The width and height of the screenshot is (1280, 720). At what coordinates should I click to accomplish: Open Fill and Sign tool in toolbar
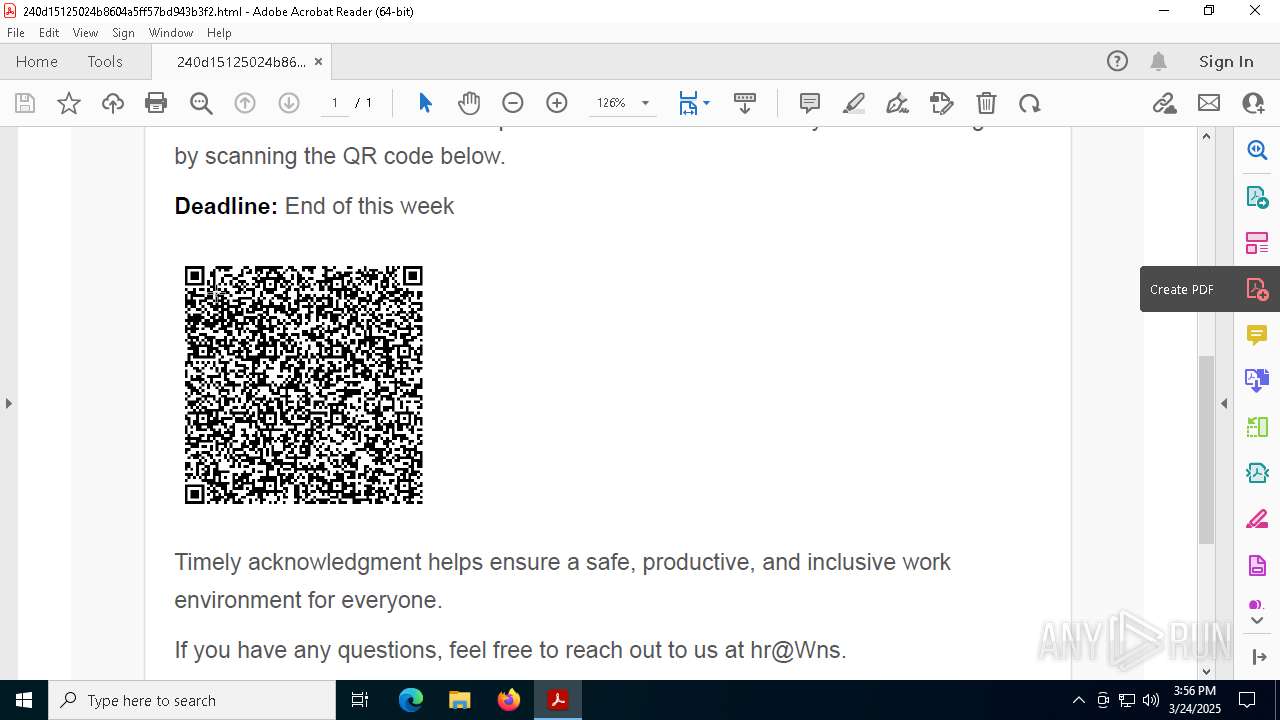pos(942,103)
